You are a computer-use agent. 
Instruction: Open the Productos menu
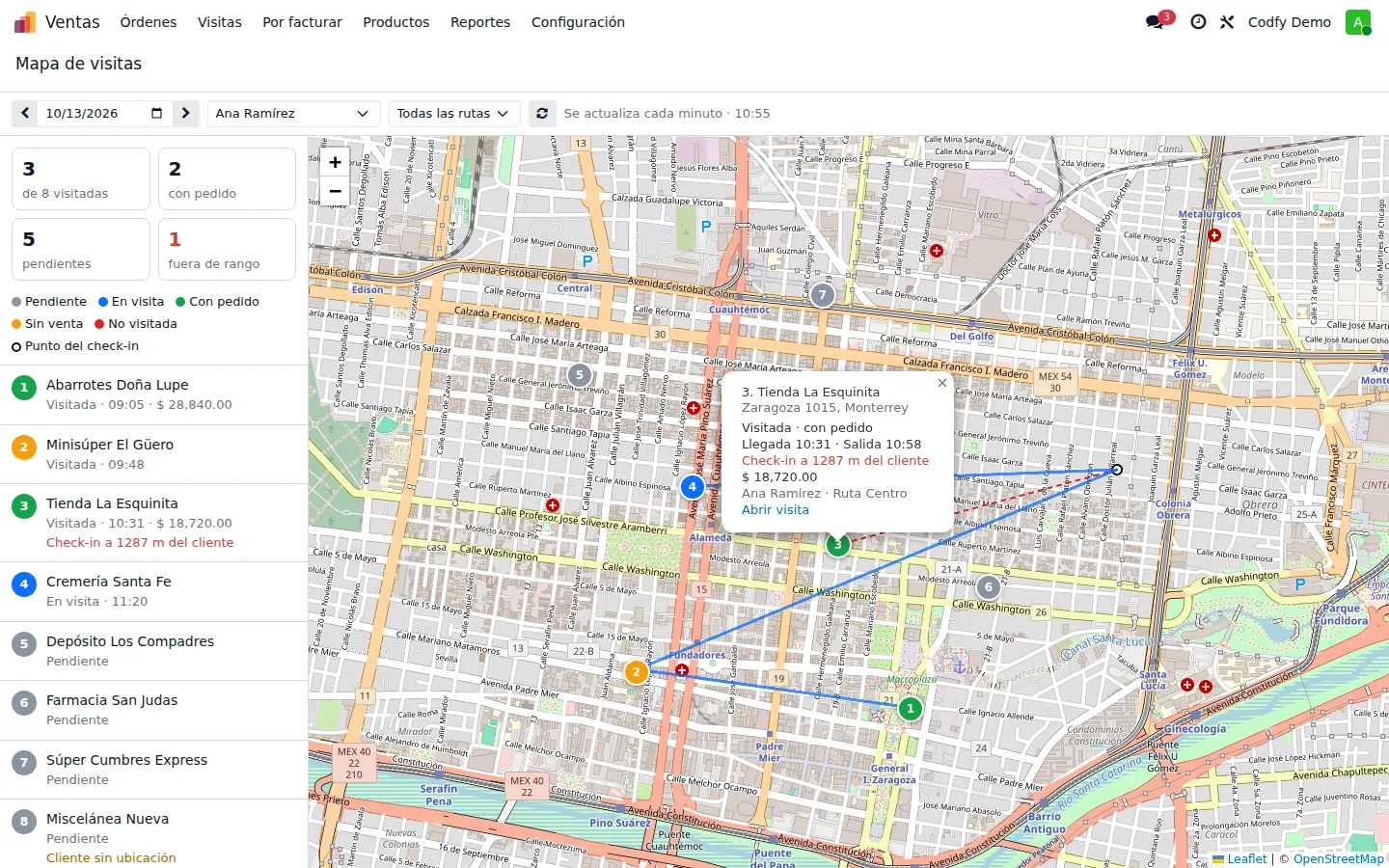coord(395,21)
